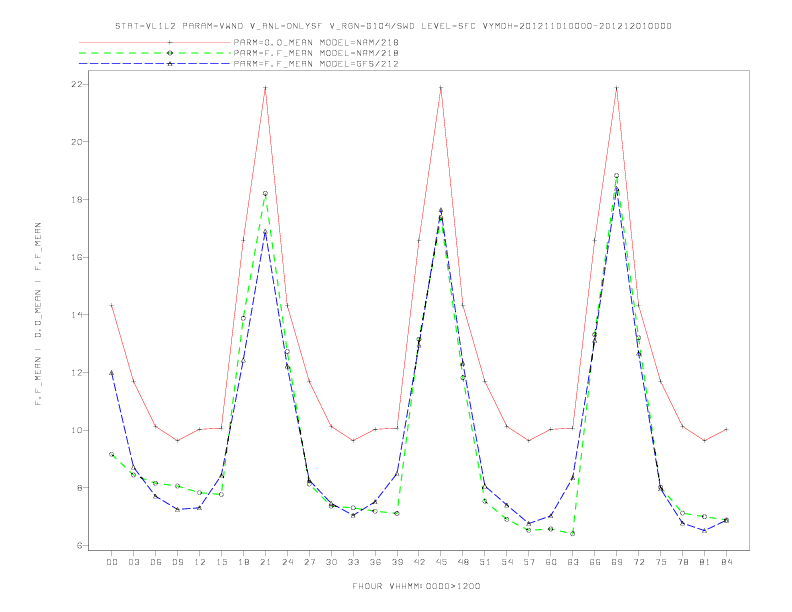Click forecast hour label 42 on x-axis
Screen dimensions: 792x612
point(419,562)
